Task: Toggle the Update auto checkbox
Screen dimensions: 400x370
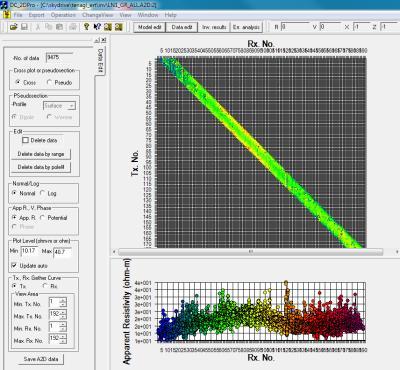Action: [x=14, y=265]
